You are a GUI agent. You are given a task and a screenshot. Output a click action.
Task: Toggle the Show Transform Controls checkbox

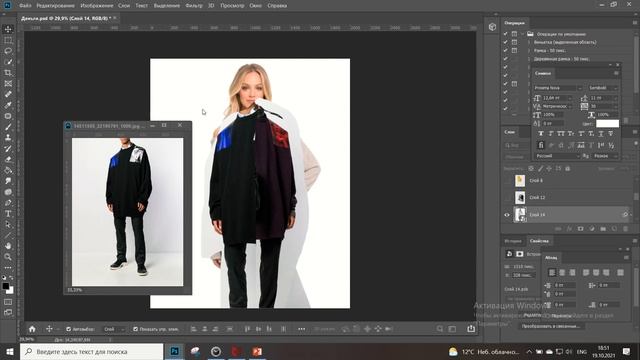click(x=135, y=329)
